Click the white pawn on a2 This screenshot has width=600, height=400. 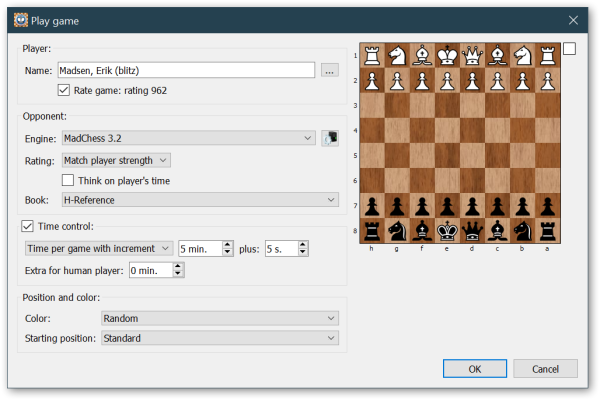click(548, 81)
